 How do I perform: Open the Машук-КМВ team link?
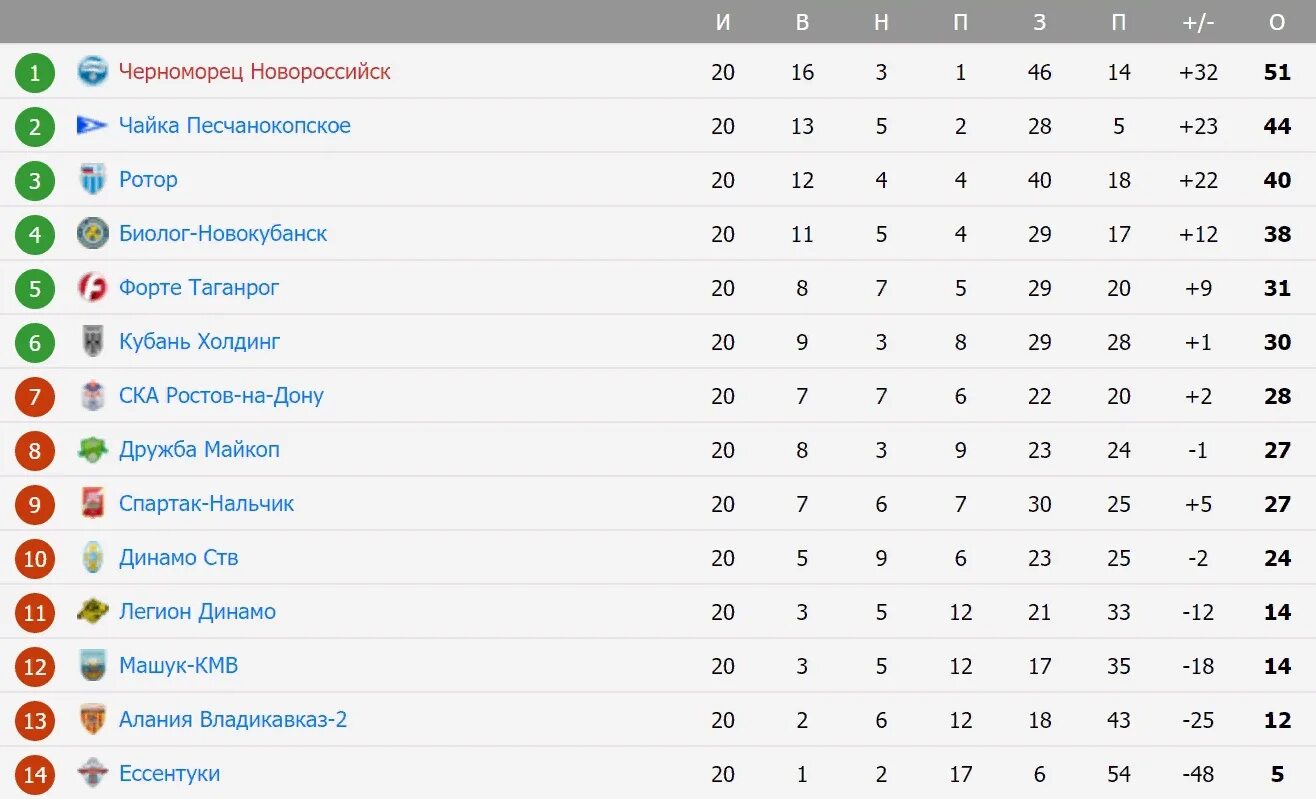coord(178,666)
